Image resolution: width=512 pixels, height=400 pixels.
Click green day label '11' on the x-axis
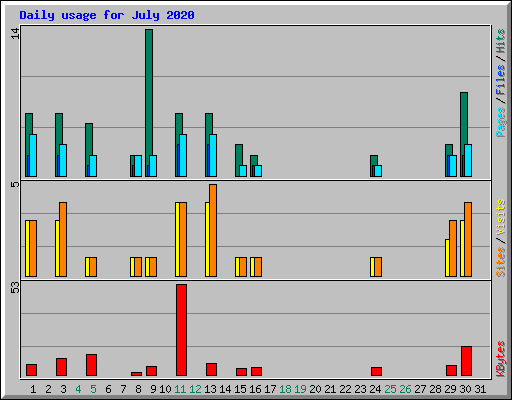180,389
